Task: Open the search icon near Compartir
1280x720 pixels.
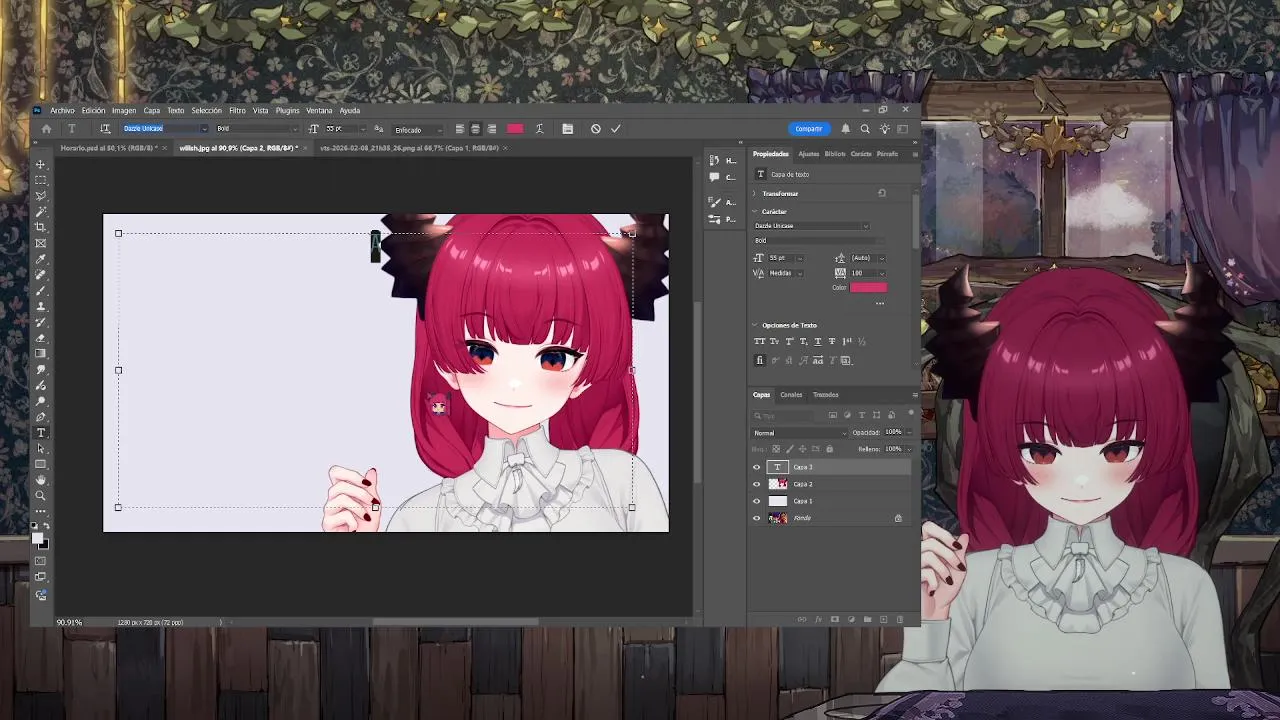Action: pos(865,128)
